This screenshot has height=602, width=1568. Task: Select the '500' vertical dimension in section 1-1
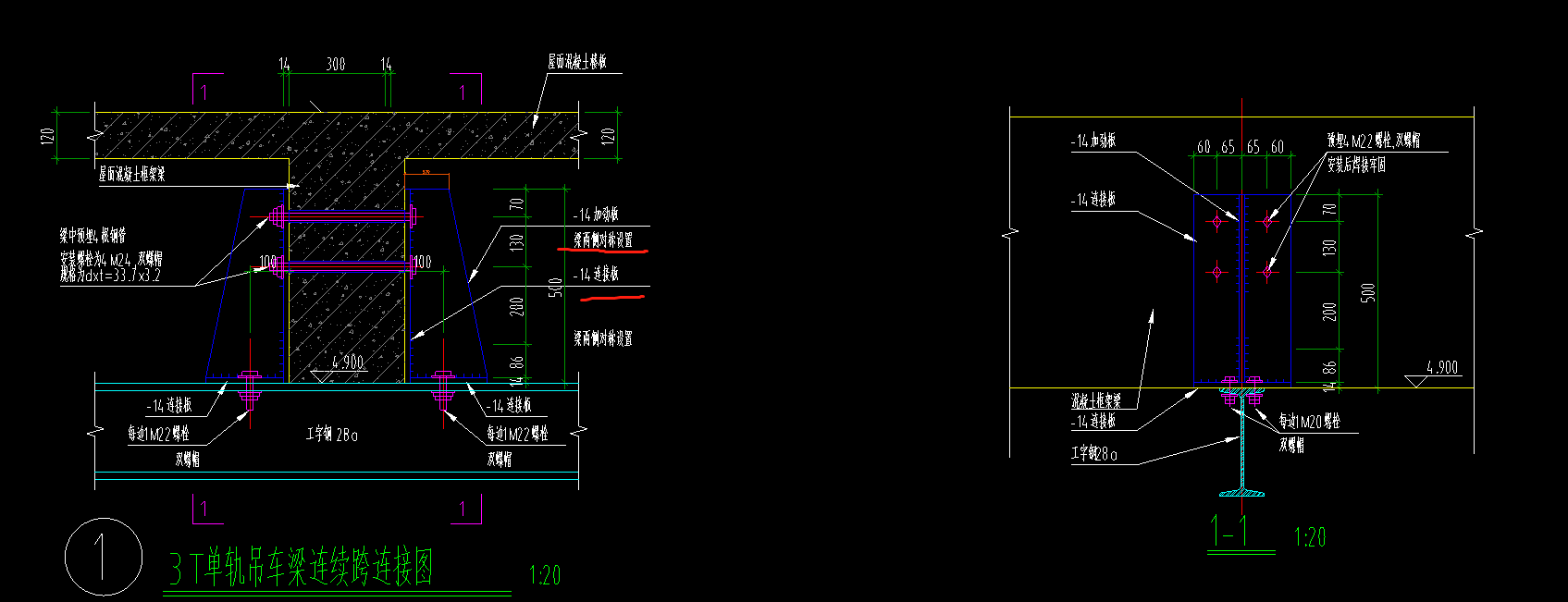pyautogui.click(x=1368, y=291)
